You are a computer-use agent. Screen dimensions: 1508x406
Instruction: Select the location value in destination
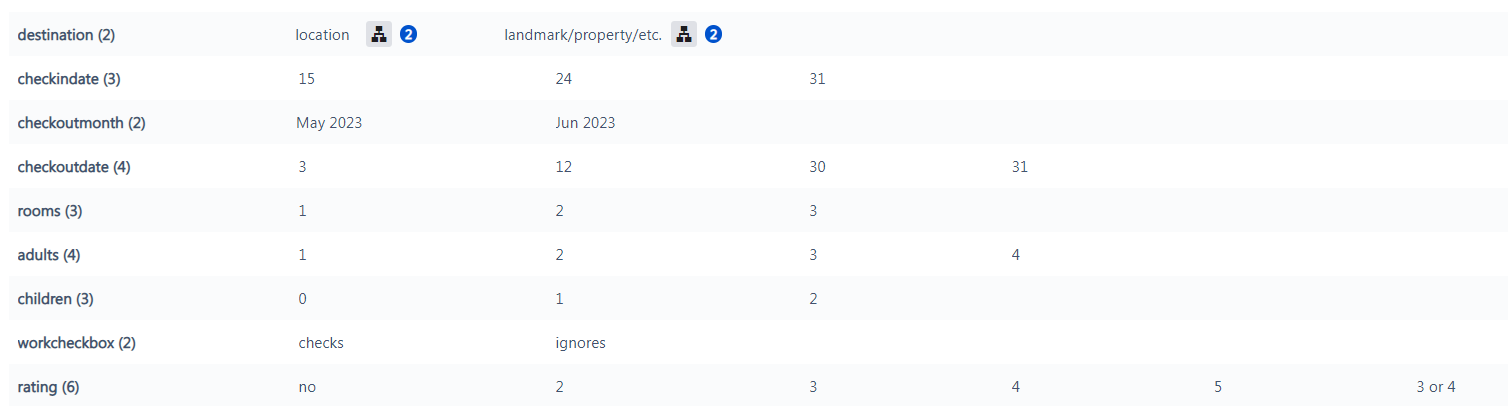(322, 35)
